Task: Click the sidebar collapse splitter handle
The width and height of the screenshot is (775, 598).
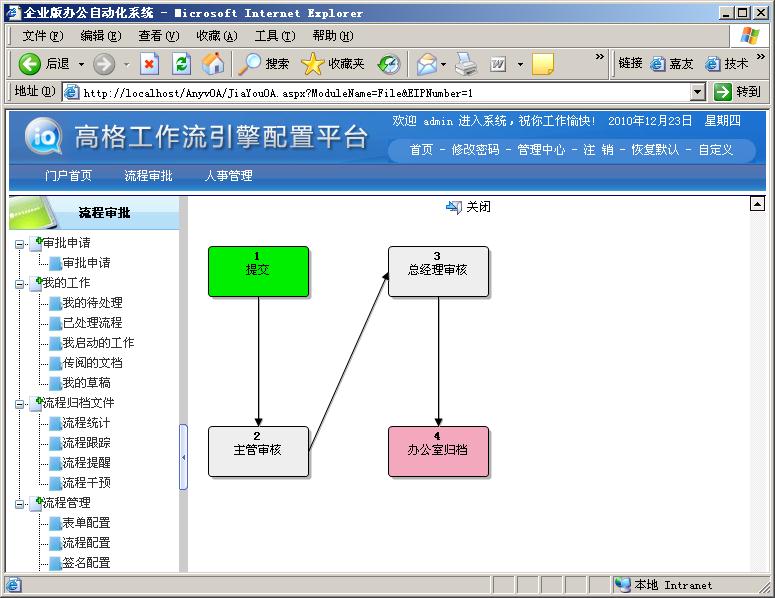Action: click(183, 457)
